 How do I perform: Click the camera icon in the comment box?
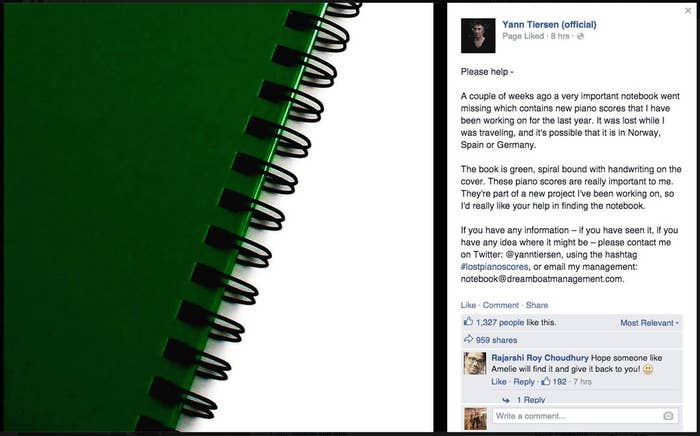(x=668, y=416)
